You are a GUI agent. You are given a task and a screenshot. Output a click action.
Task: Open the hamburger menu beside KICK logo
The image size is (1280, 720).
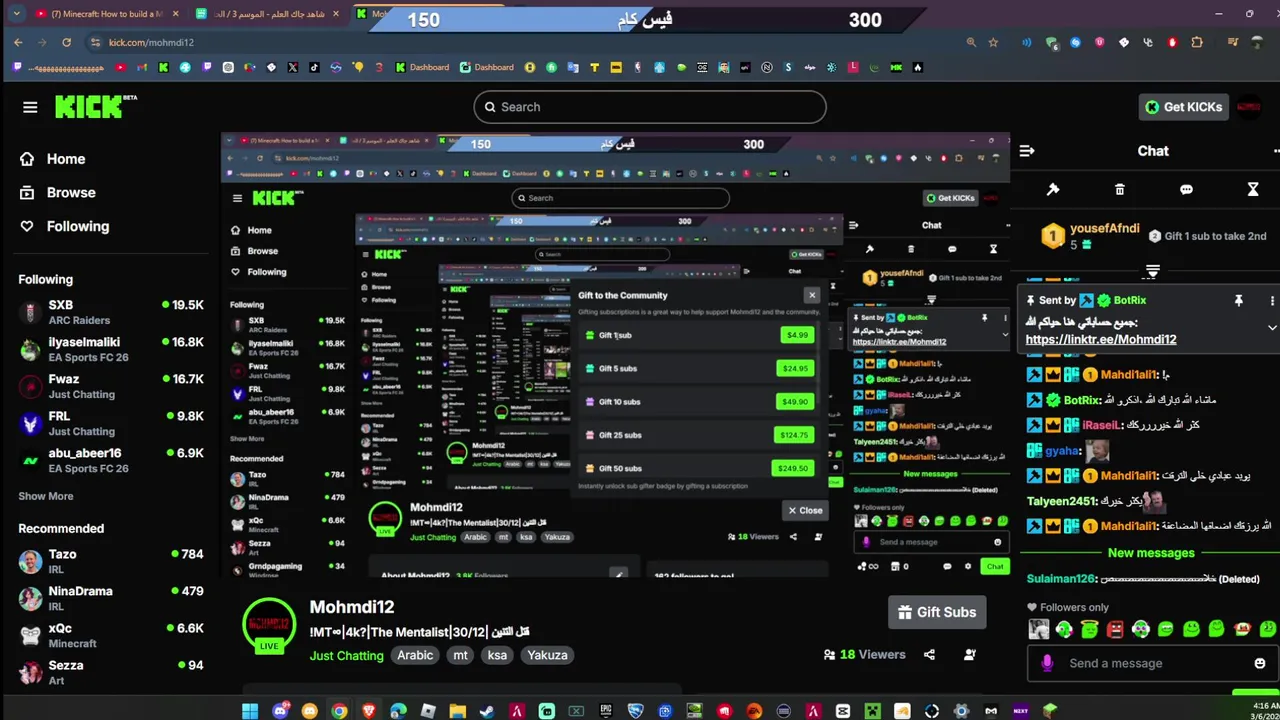click(x=30, y=107)
